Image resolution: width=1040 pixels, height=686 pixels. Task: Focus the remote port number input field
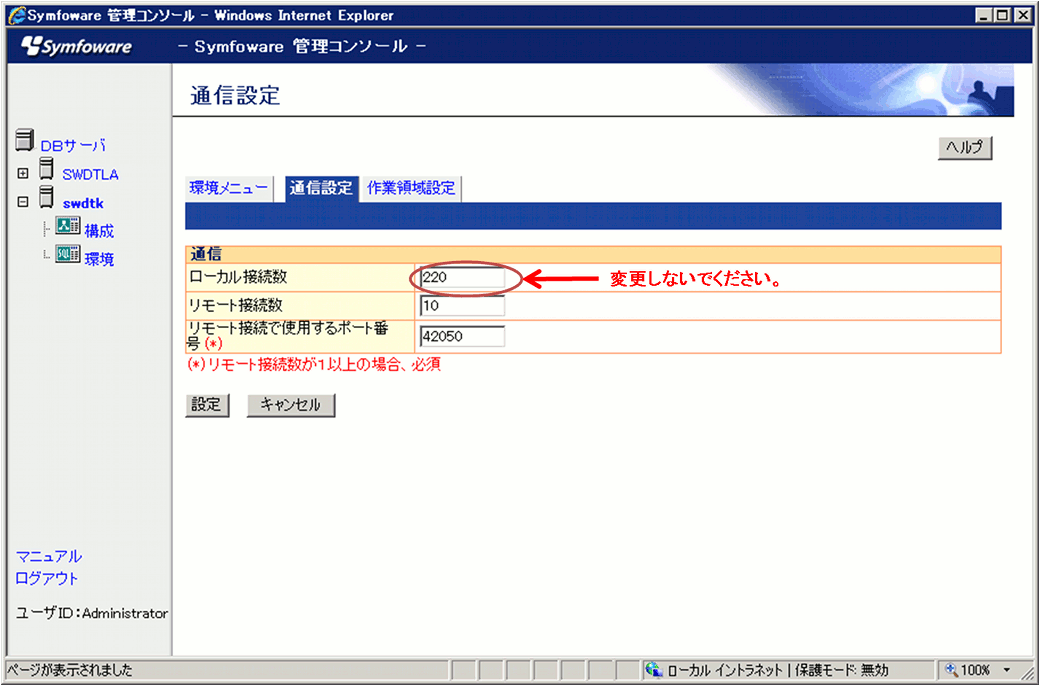[462, 336]
